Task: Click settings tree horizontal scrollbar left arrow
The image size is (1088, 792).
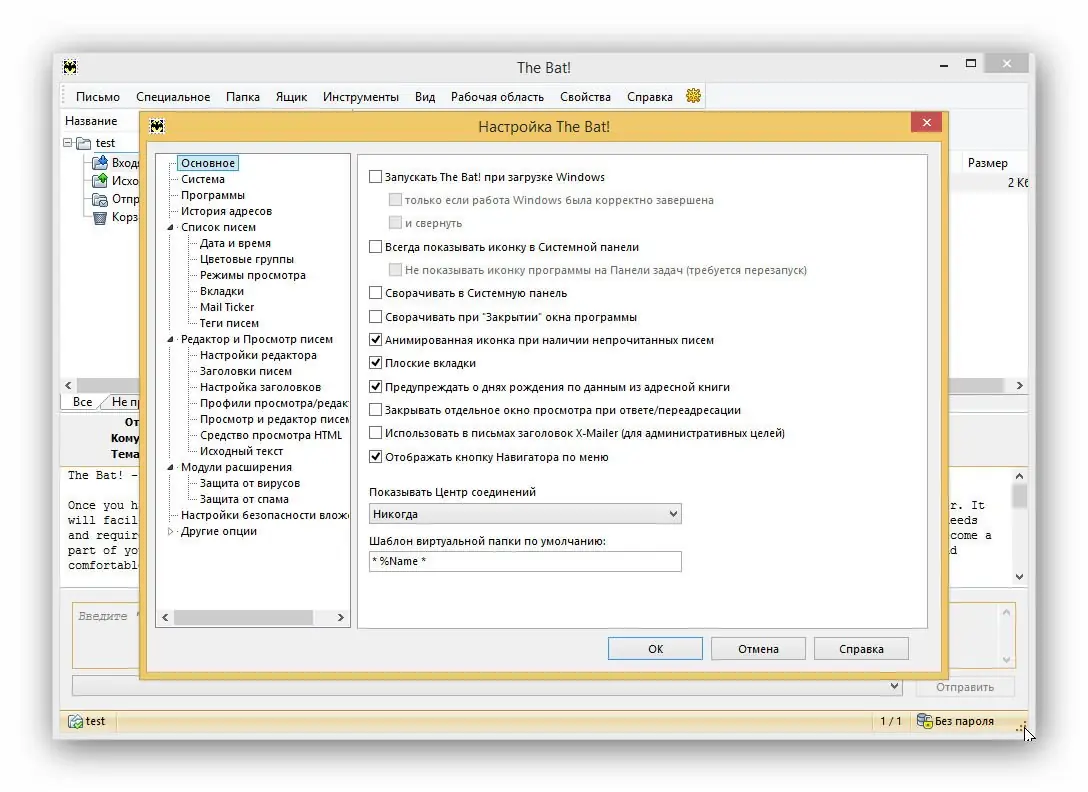Action: 165,617
